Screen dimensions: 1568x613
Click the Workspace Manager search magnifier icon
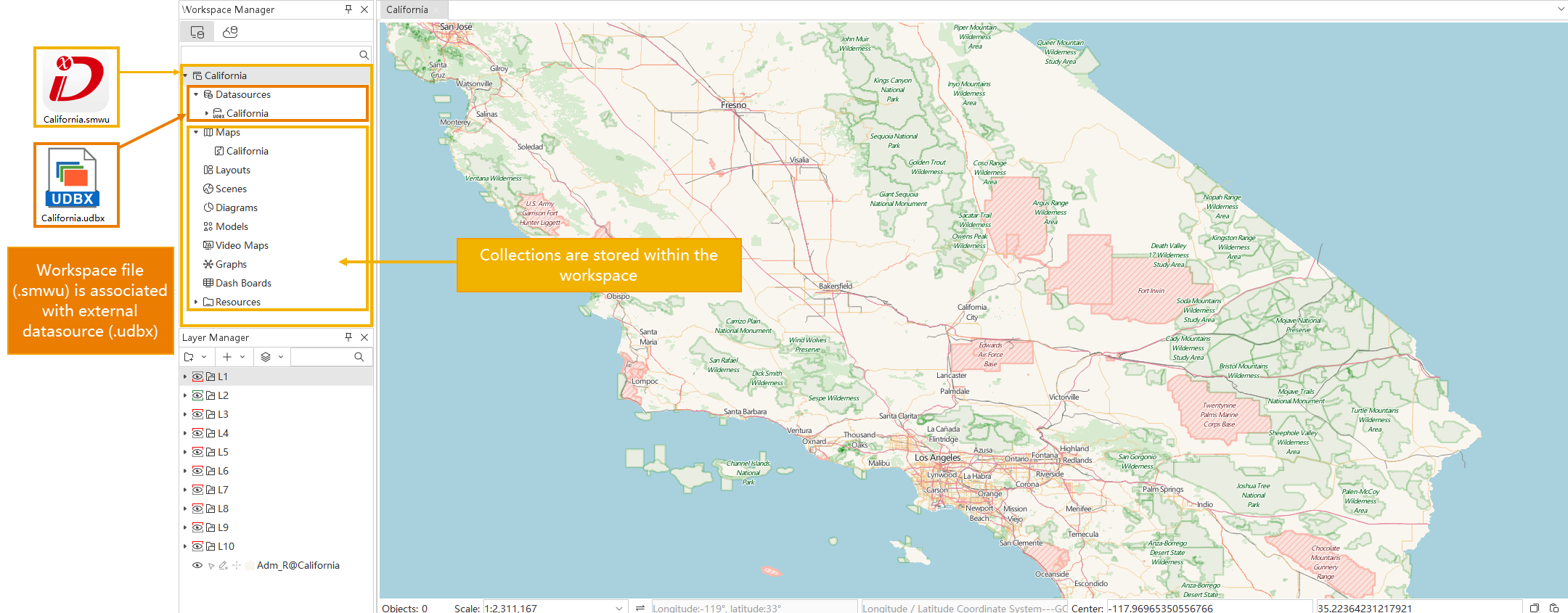(x=364, y=55)
